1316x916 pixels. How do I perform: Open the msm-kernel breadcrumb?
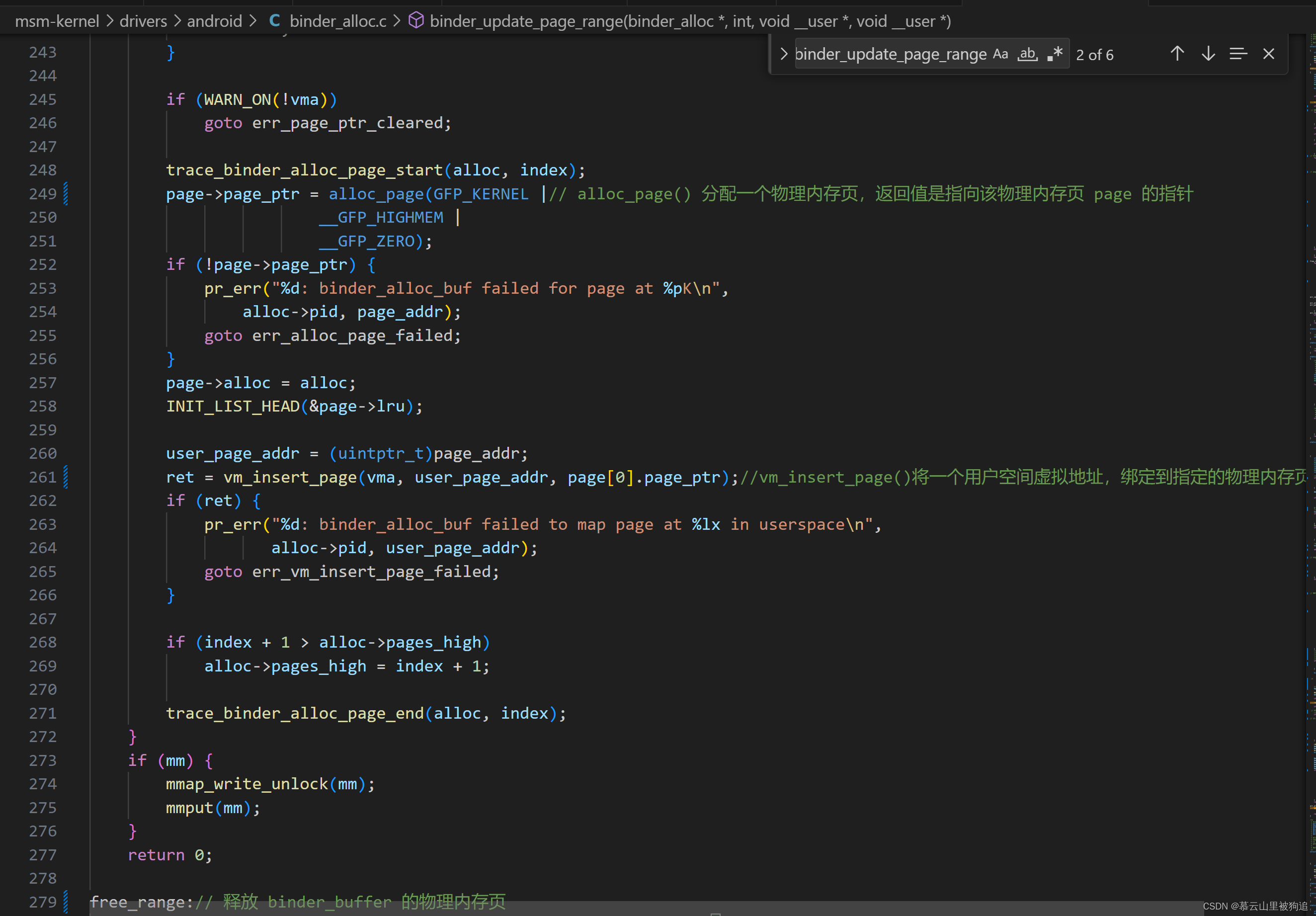[57, 21]
